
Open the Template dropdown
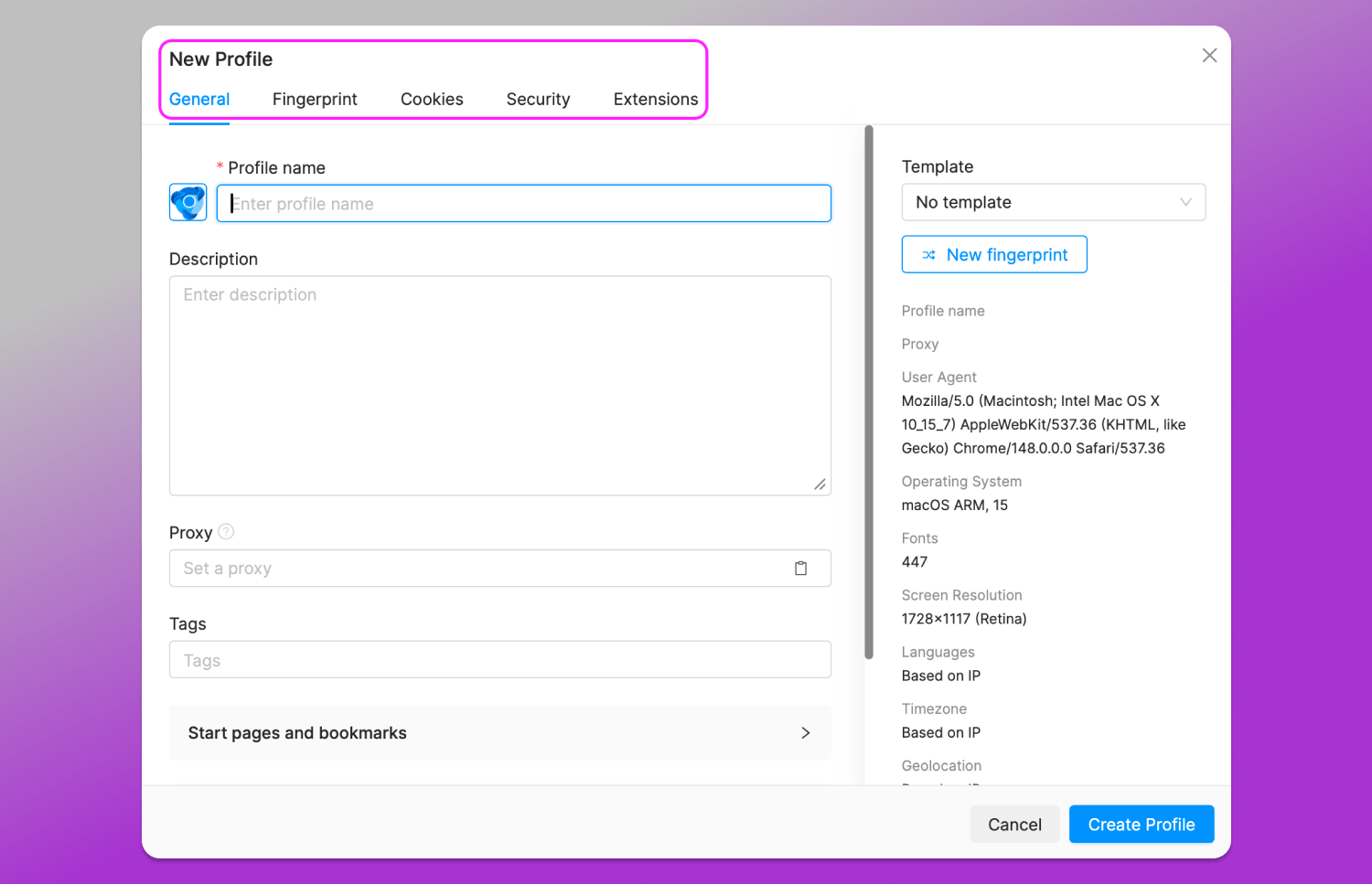click(1054, 202)
